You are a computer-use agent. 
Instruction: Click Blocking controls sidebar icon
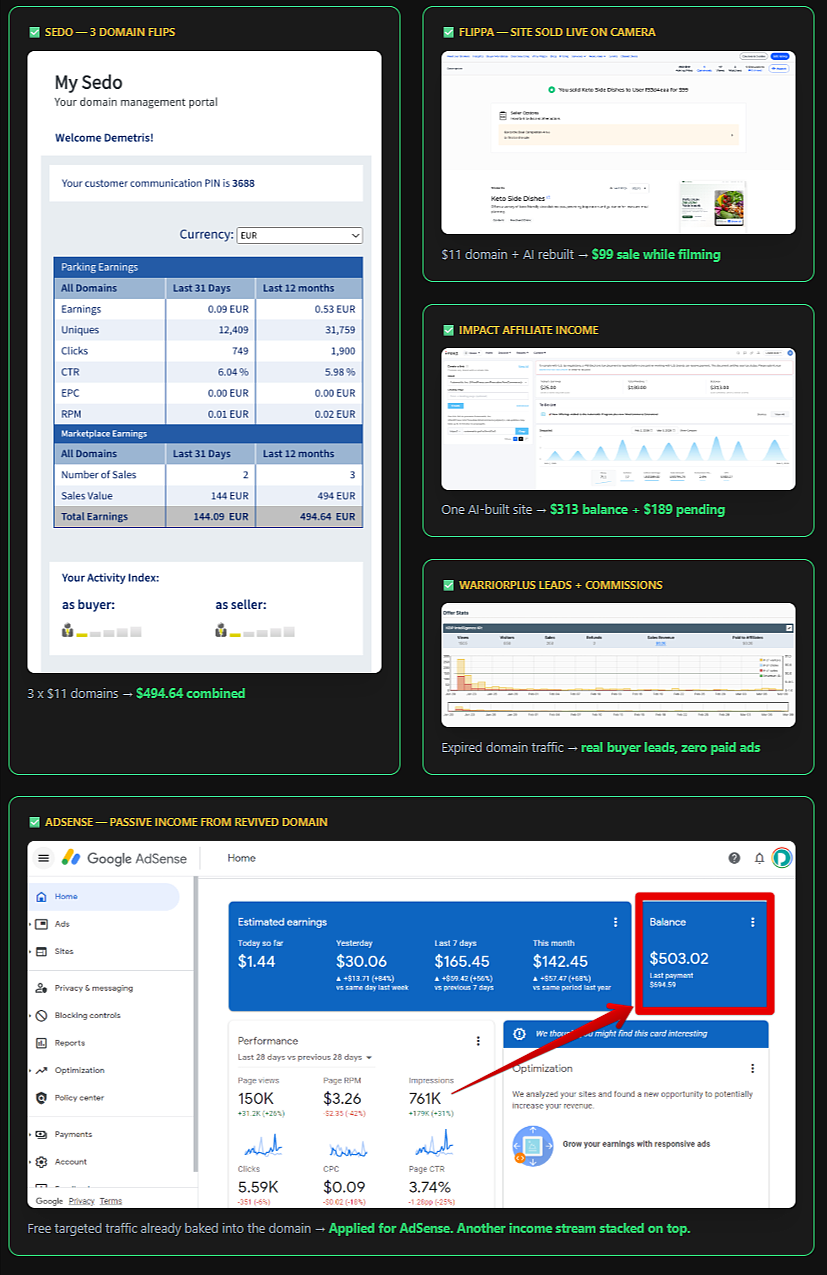(41, 1015)
